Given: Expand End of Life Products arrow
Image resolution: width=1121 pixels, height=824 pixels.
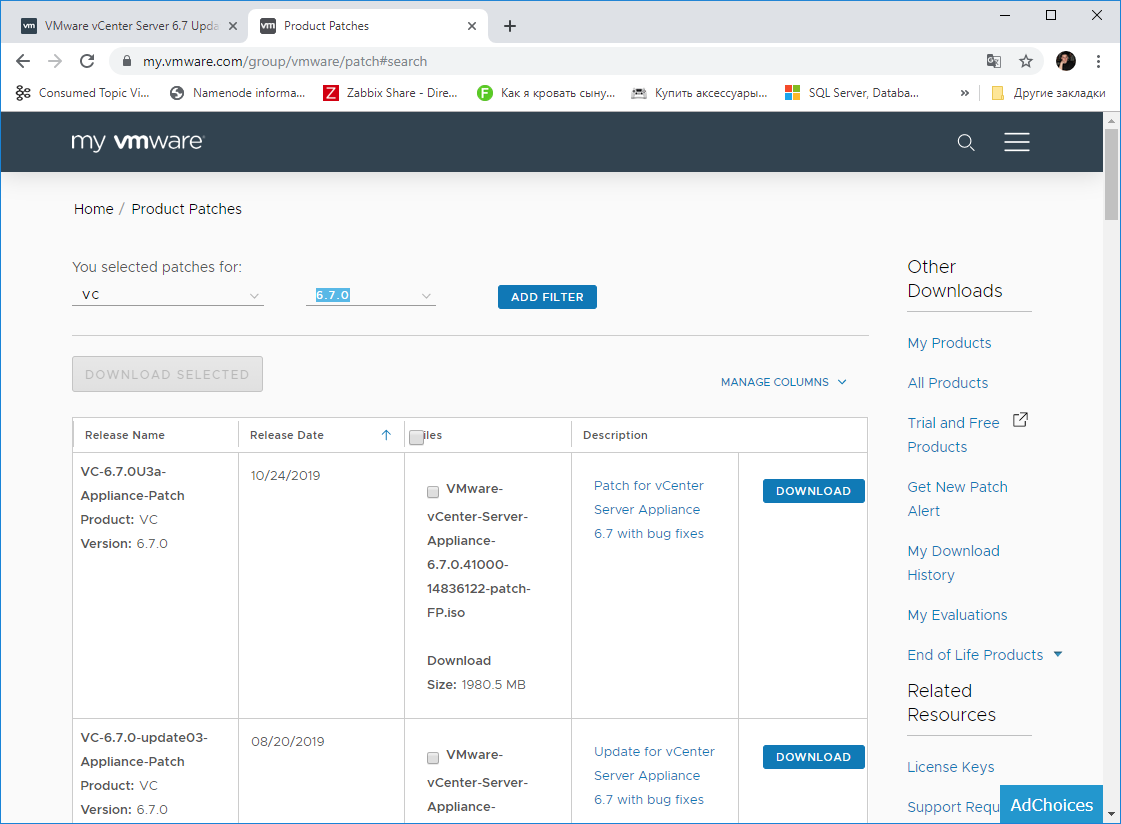Looking at the screenshot, I should (x=1058, y=654).
